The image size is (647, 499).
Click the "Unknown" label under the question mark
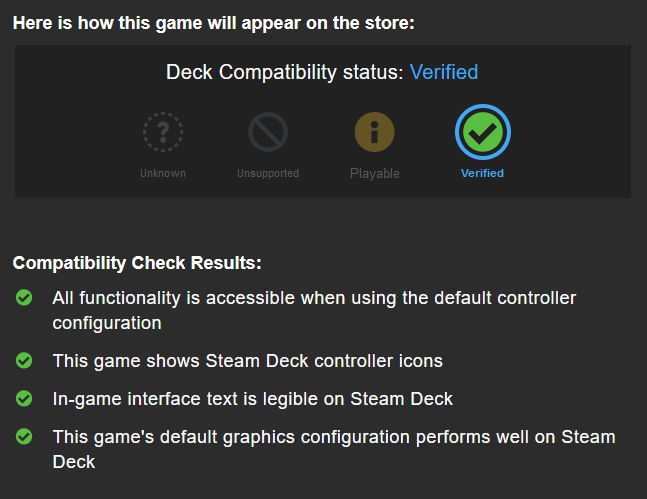coord(162,173)
